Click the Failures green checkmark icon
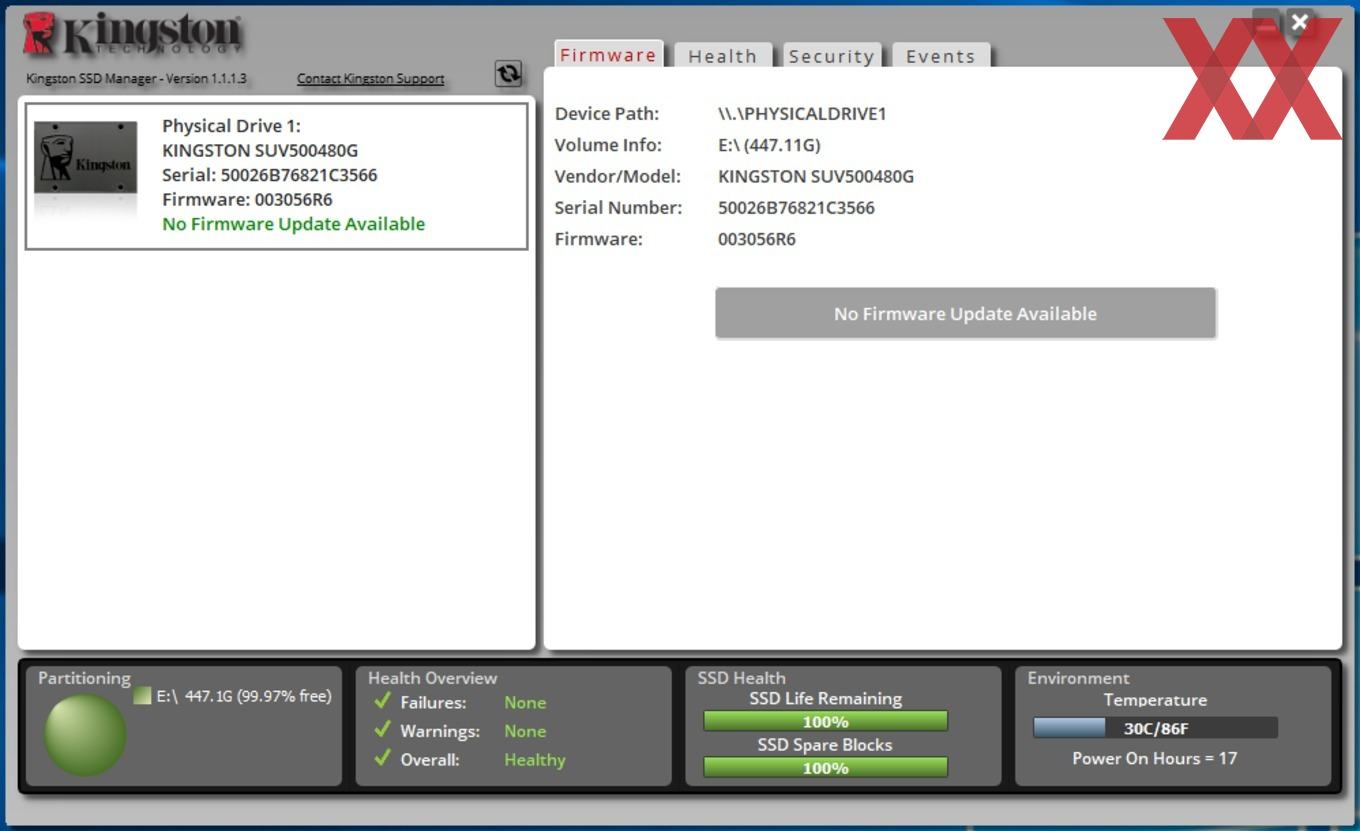The image size is (1360, 831). 381,701
